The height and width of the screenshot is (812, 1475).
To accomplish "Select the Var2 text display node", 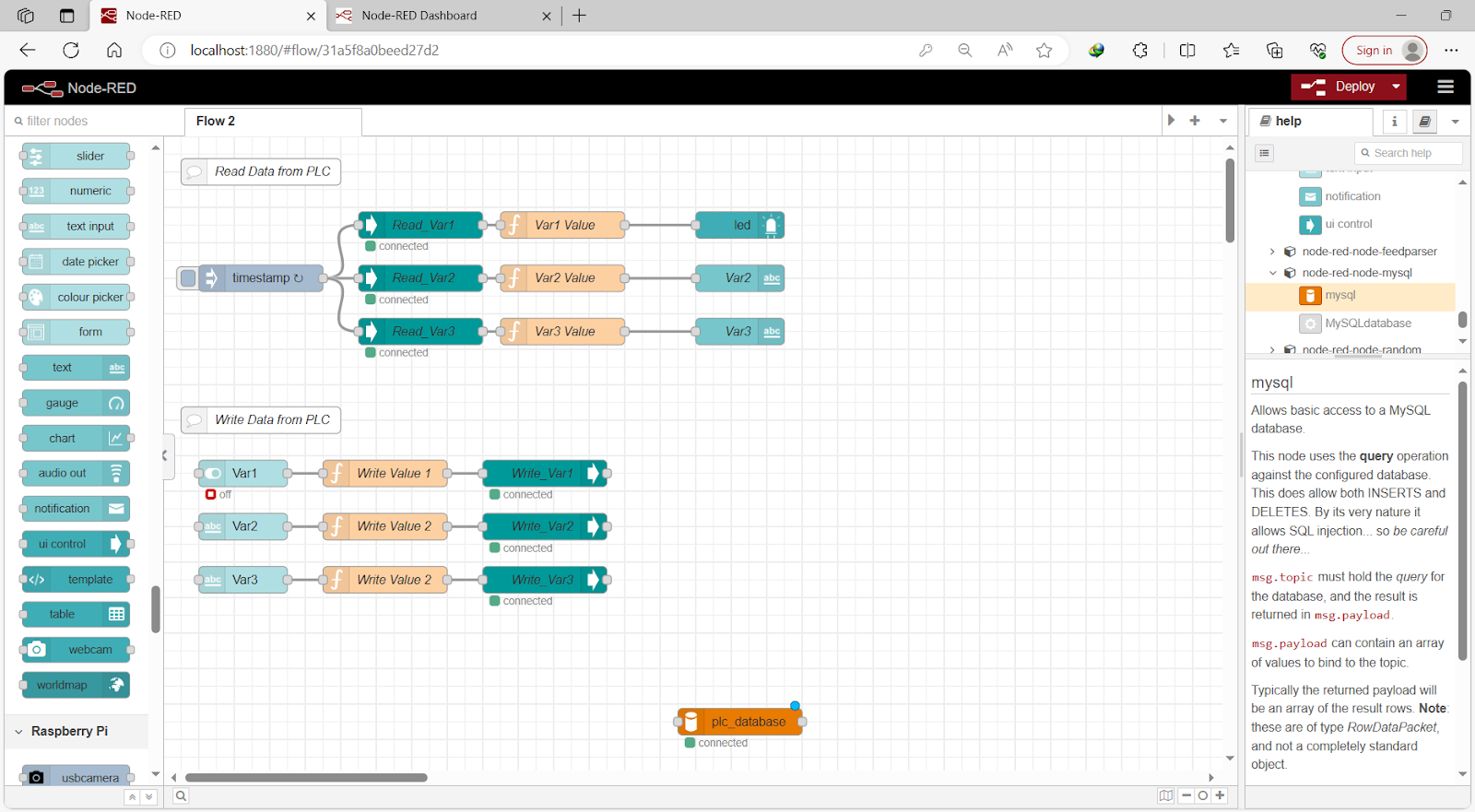I will click(x=740, y=278).
